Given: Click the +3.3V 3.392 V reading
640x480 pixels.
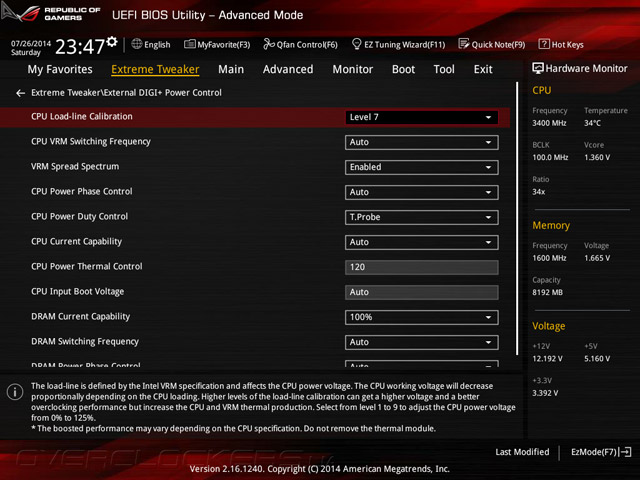Looking at the screenshot, I should tap(545, 393).
